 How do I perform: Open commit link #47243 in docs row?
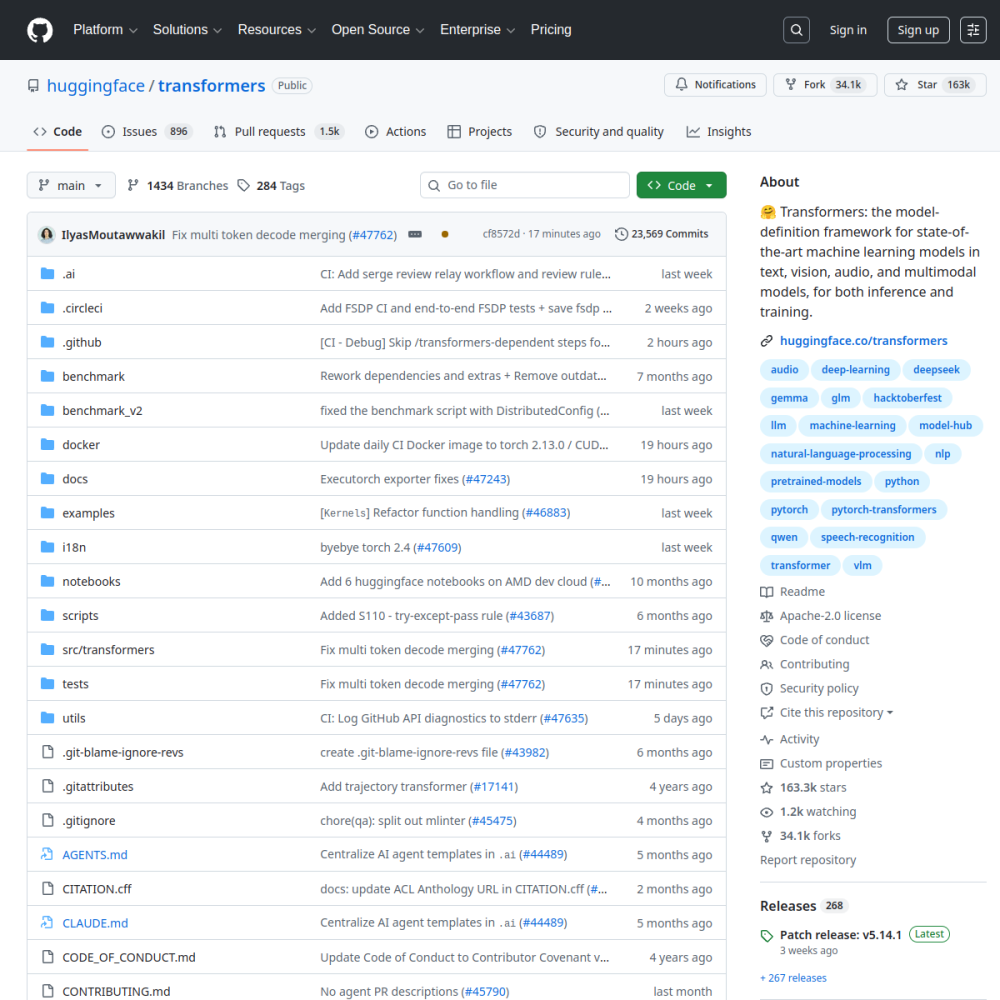coord(486,479)
